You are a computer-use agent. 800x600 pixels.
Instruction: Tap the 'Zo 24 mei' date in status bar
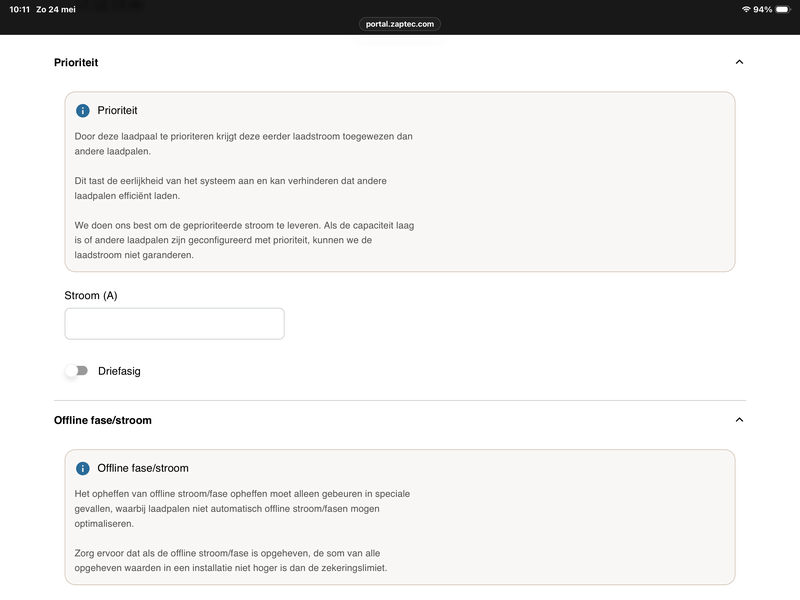[56, 10]
